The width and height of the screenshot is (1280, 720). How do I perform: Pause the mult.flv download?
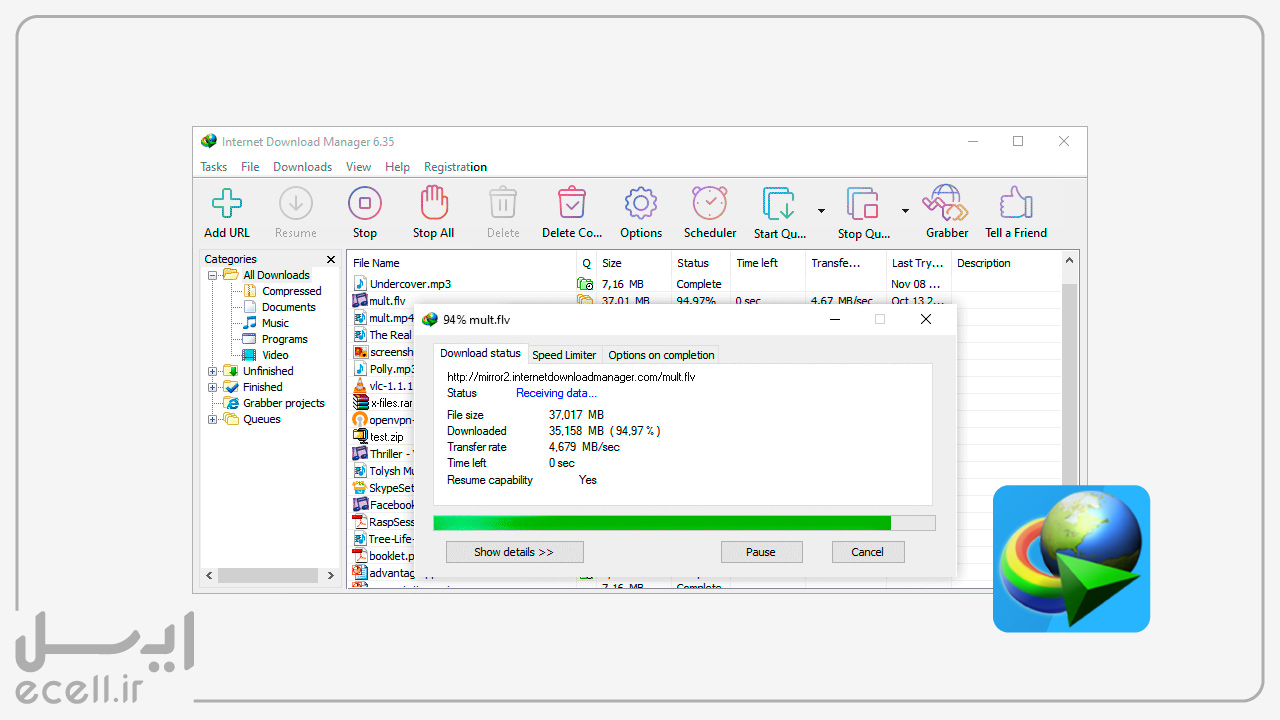tap(761, 552)
